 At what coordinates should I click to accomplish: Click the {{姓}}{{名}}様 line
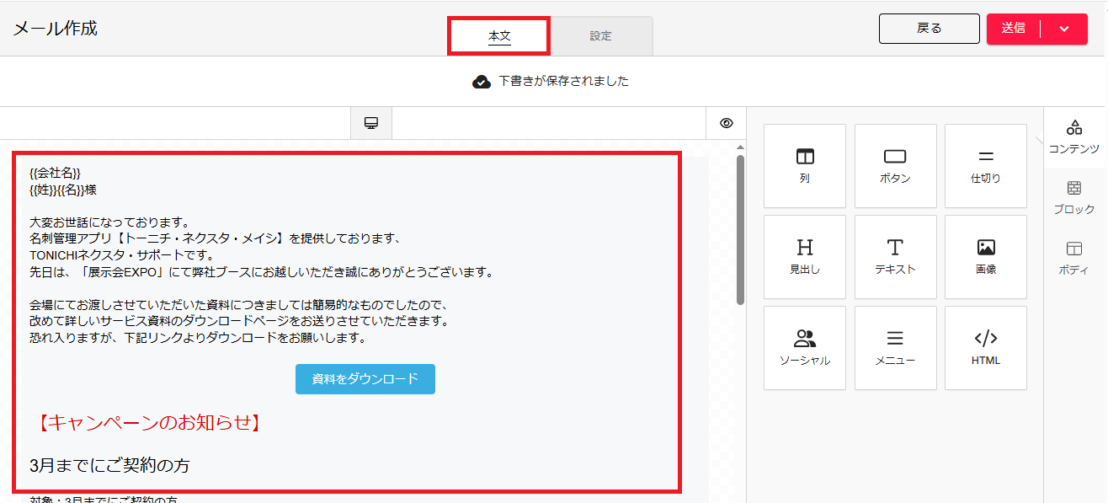tap(63, 189)
